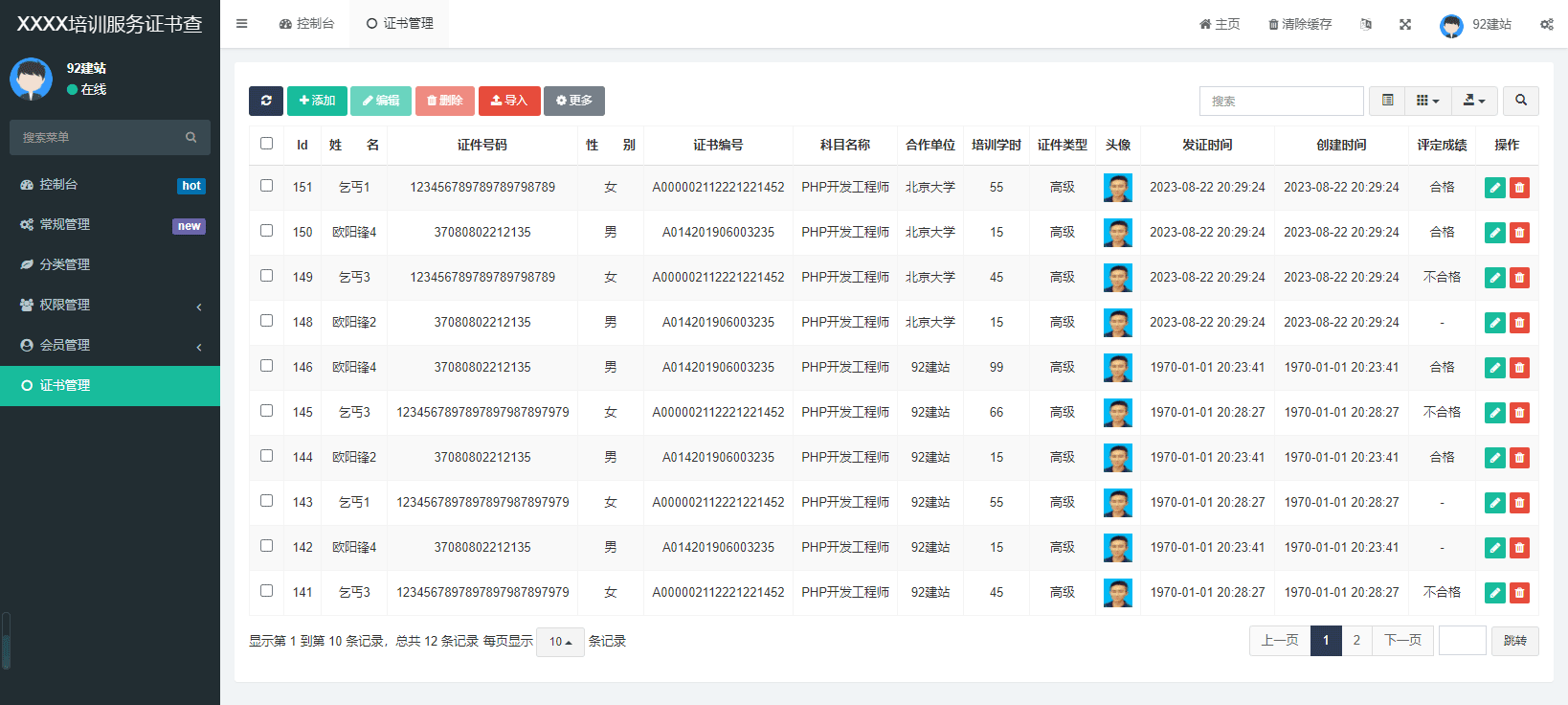Switch to the 控制台 tab

pyautogui.click(x=307, y=24)
